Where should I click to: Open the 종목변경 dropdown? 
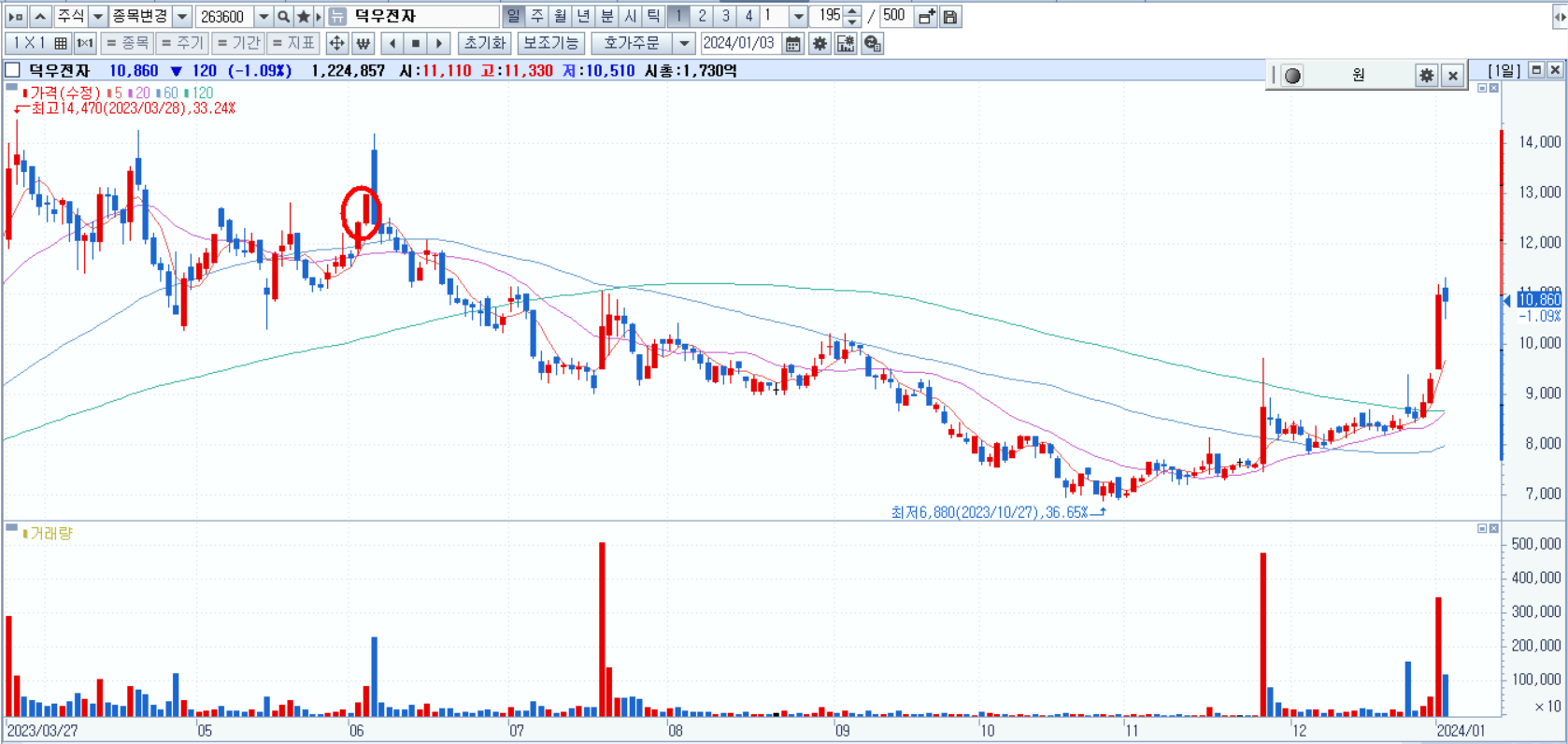coord(182,17)
